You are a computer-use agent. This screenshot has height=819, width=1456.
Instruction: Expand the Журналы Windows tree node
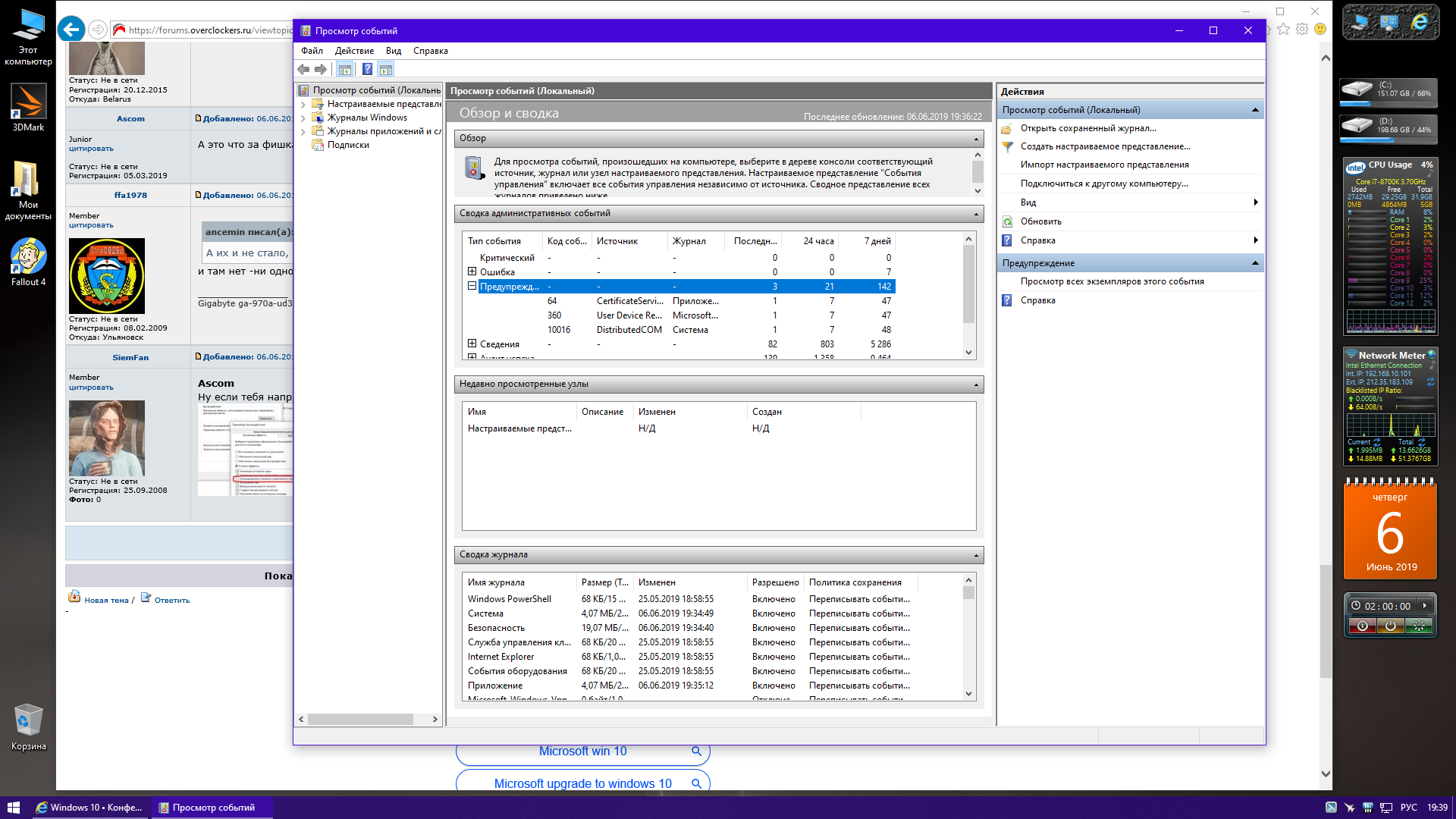point(303,118)
